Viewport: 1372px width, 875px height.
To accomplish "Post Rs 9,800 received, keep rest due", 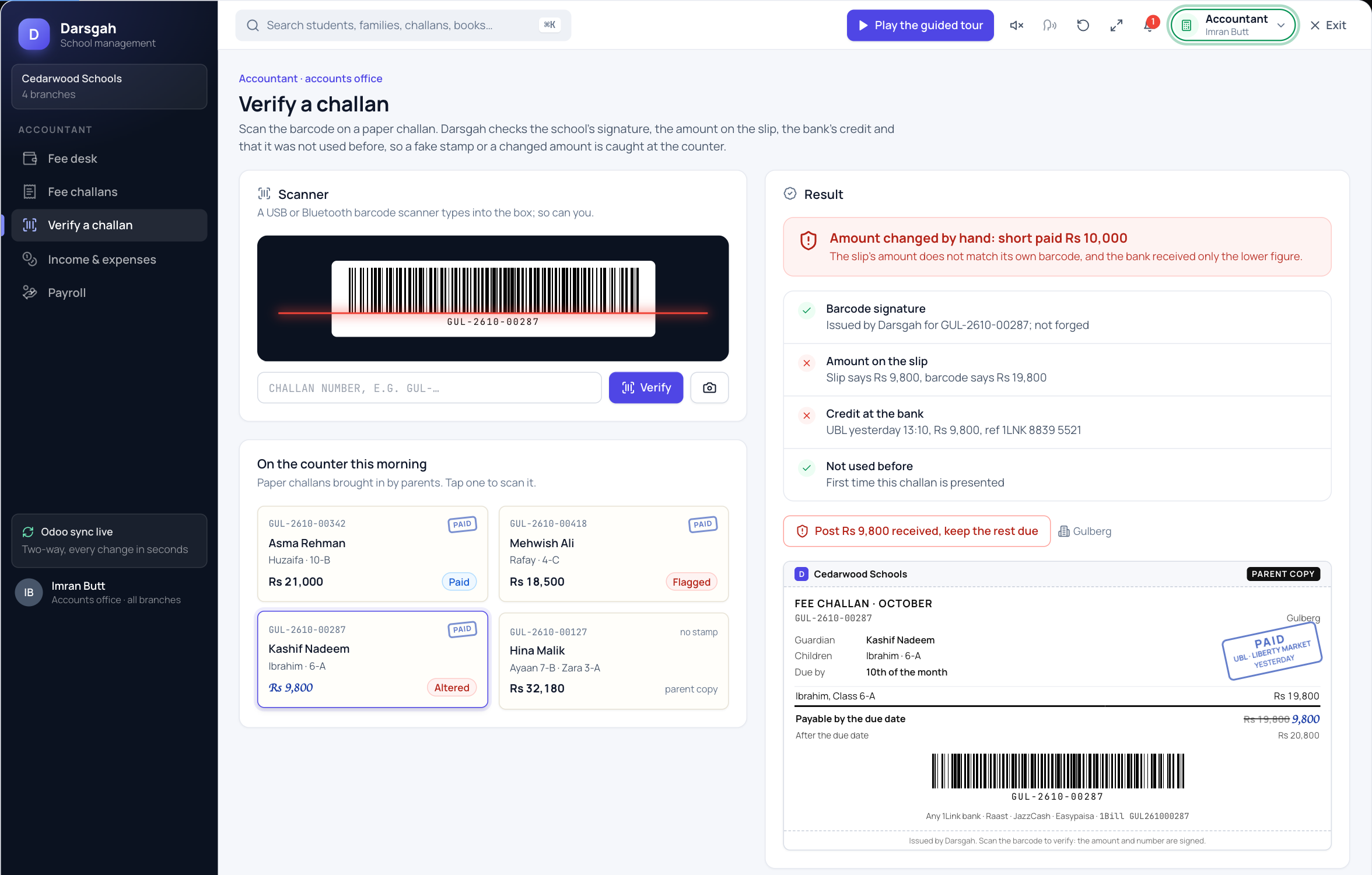I will [x=916, y=531].
